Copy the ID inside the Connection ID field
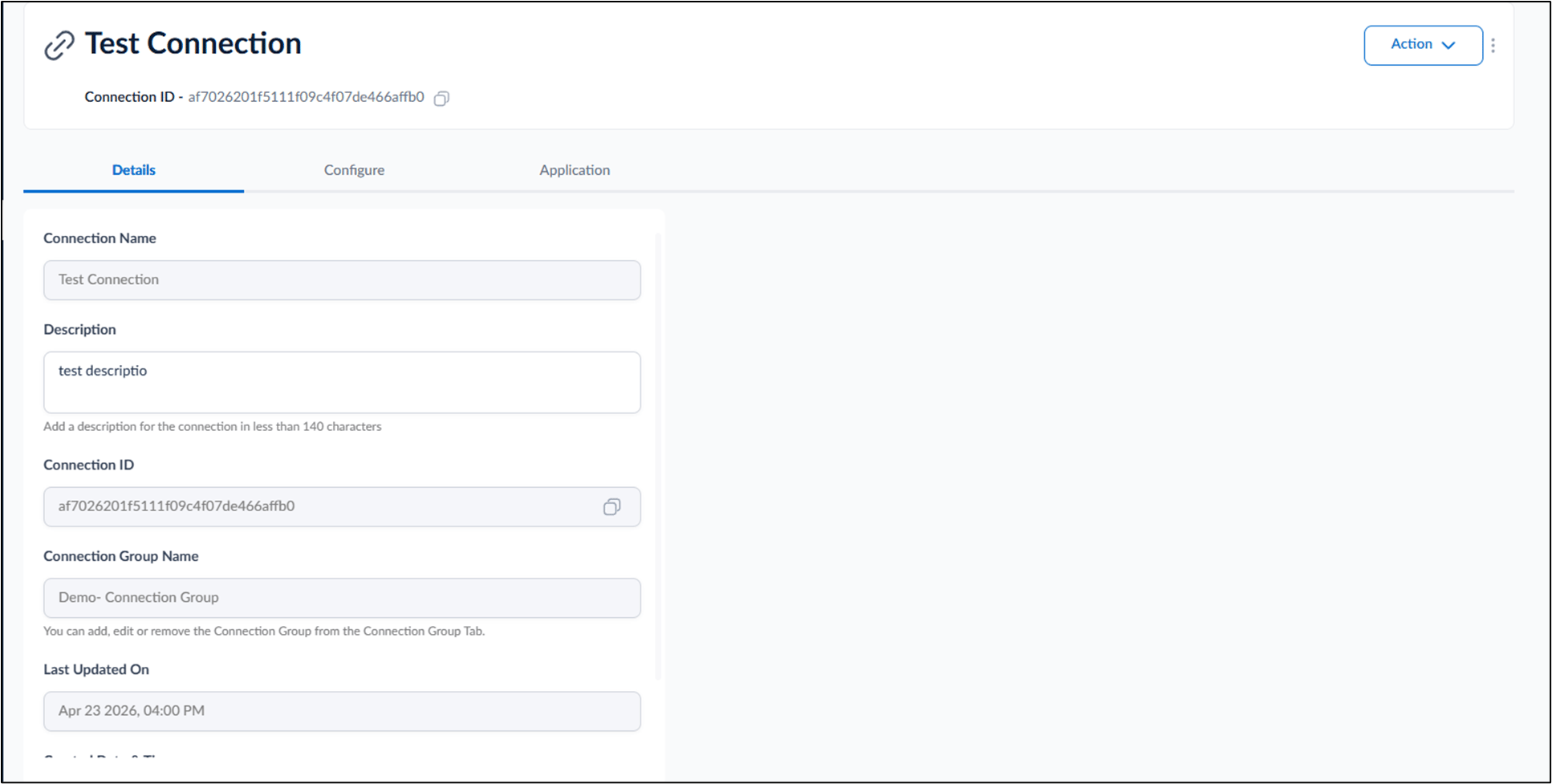The width and height of the screenshot is (1552, 784). coord(611,506)
